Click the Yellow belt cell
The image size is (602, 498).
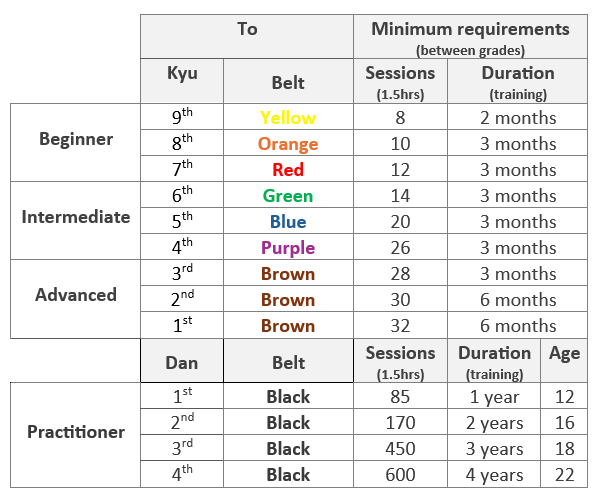pyautogui.click(x=288, y=117)
